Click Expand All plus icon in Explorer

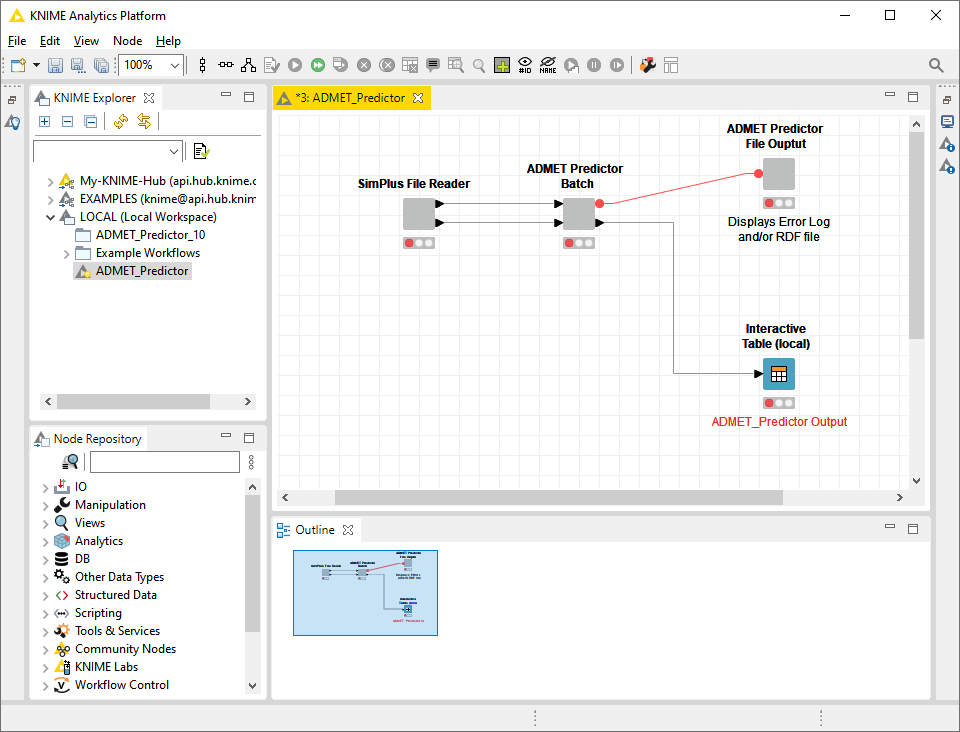[45, 121]
